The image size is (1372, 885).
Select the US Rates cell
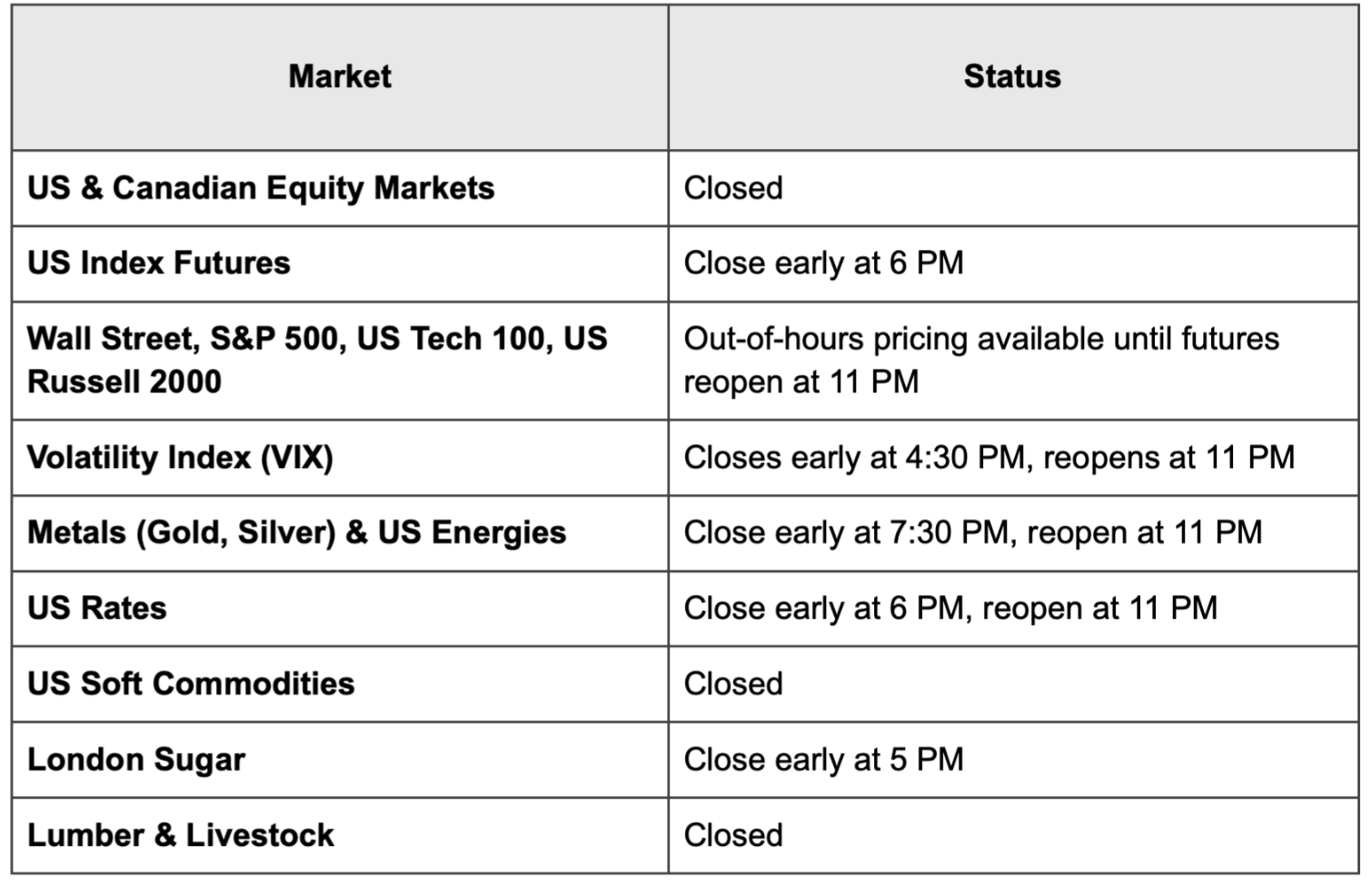pos(340,608)
